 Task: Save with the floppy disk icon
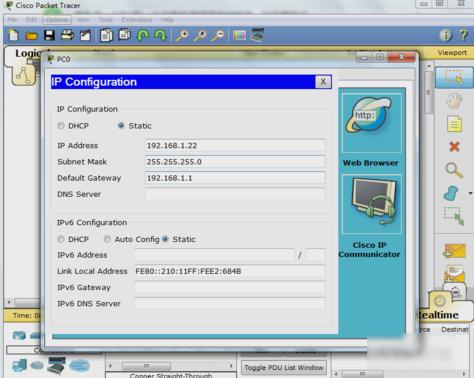coord(49,35)
